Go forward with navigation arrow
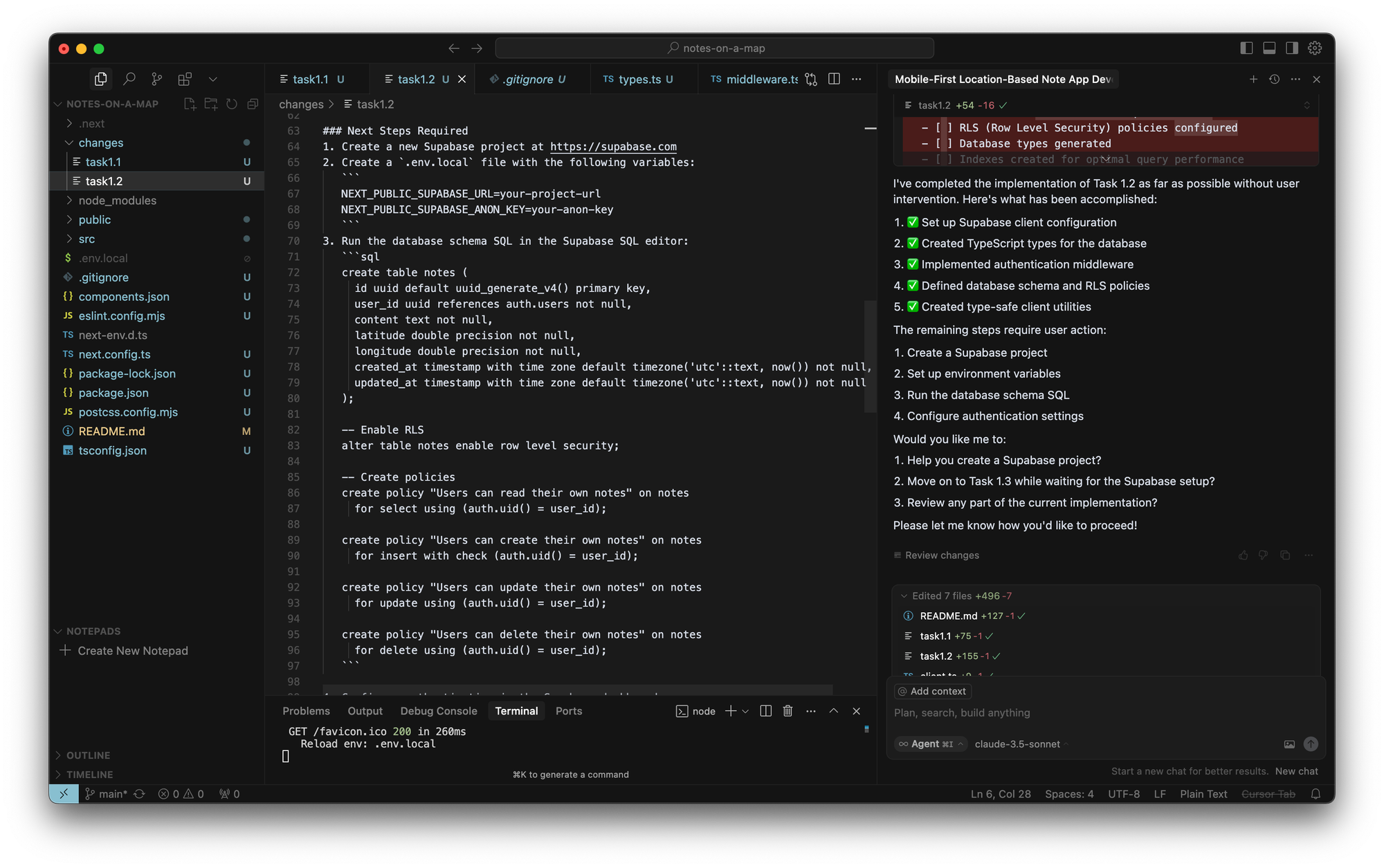The height and width of the screenshot is (868, 1384). point(477,48)
